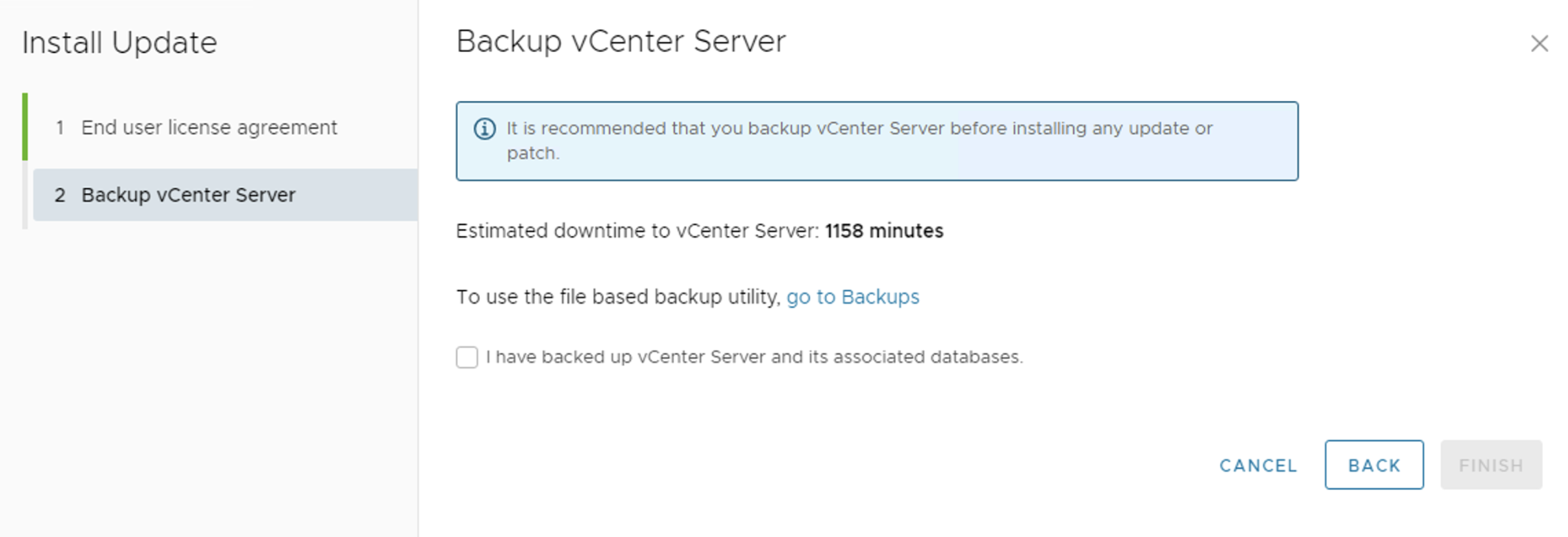1568x537 pixels.
Task: Check the backed up vCenter Server checkbox
Action: (467, 358)
